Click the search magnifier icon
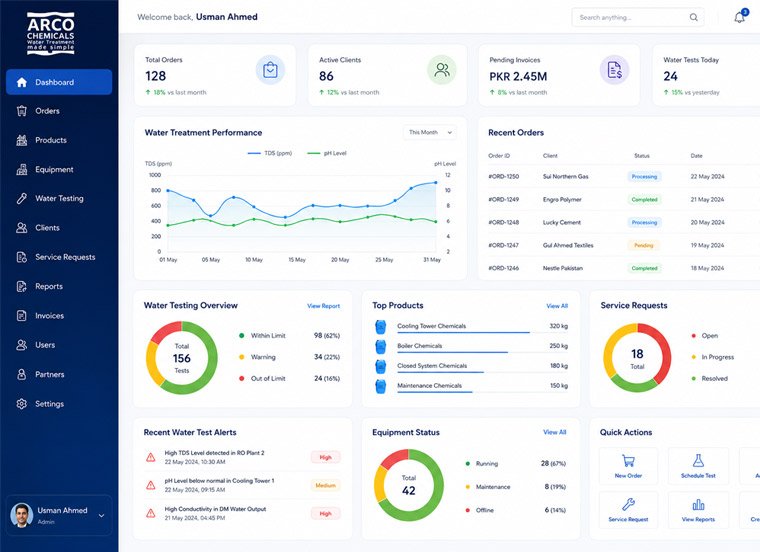Image resolution: width=760 pixels, height=552 pixels. (694, 17)
